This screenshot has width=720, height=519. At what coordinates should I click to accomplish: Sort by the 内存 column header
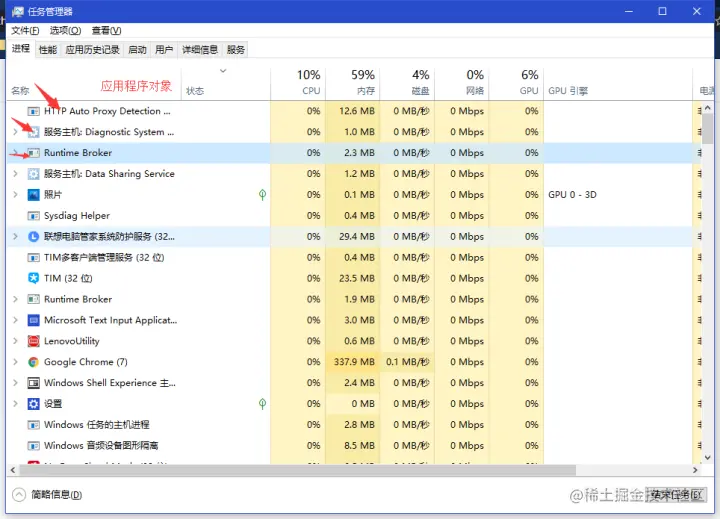[353, 83]
